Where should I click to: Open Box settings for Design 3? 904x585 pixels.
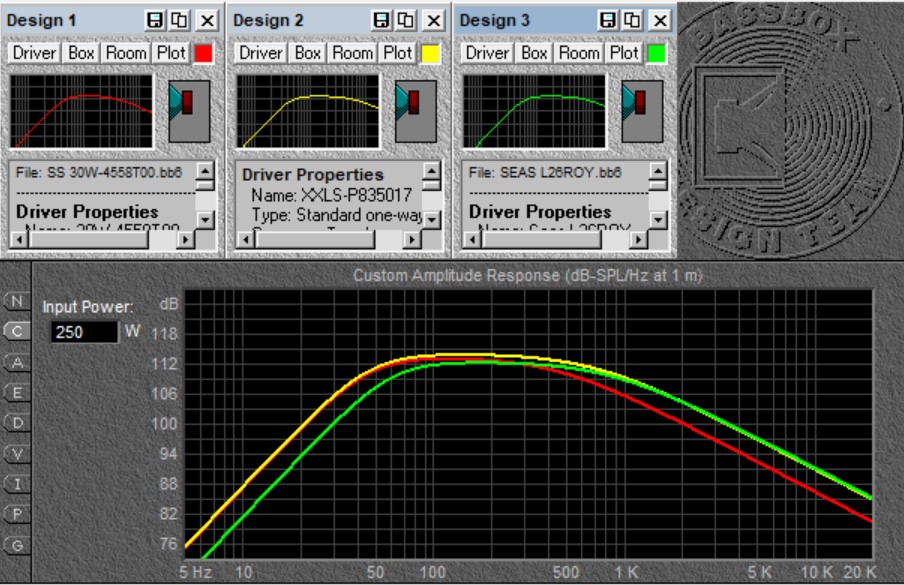click(534, 53)
